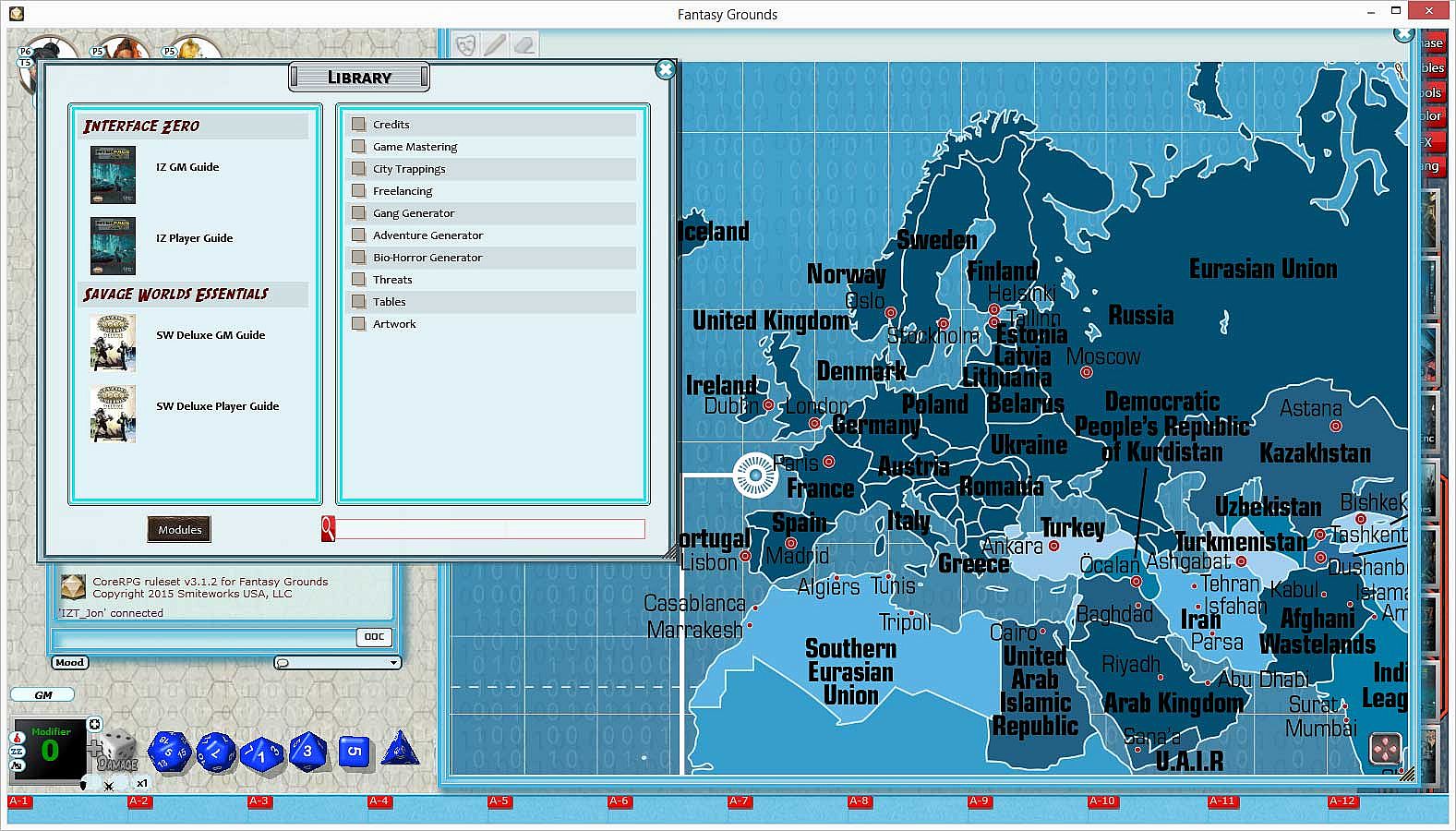Click the Artwork entry icon
Image resolution: width=1456 pixels, height=831 pixels.
359,323
